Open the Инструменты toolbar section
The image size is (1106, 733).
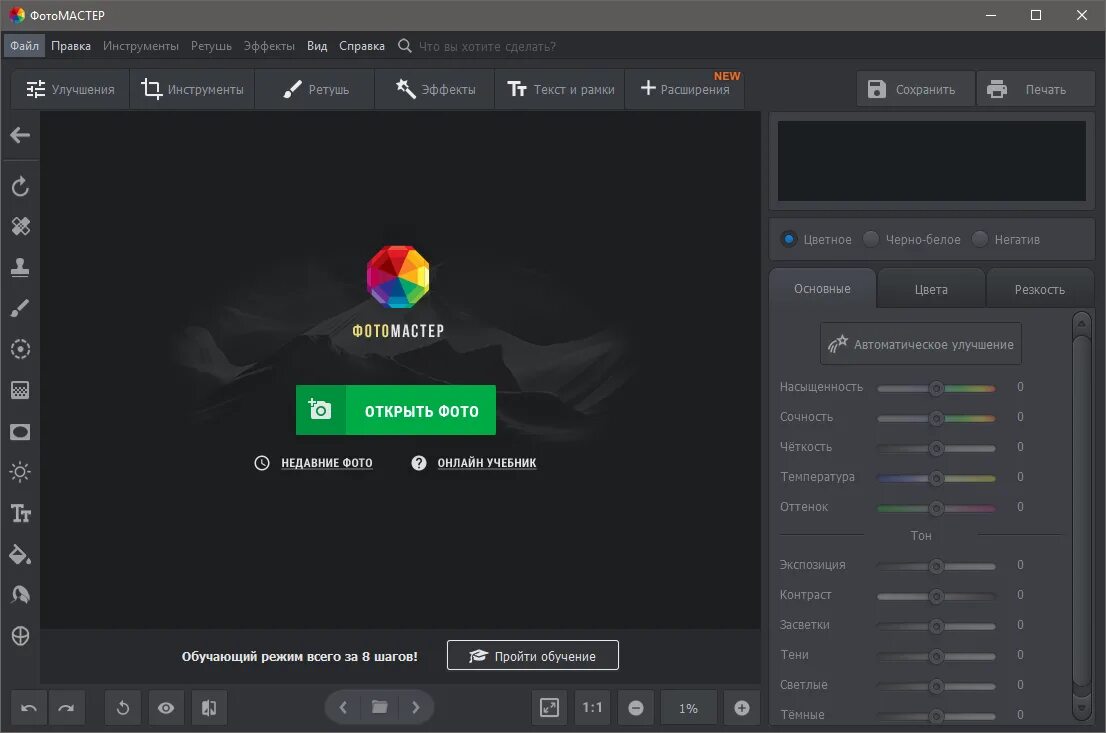(x=192, y=89)
